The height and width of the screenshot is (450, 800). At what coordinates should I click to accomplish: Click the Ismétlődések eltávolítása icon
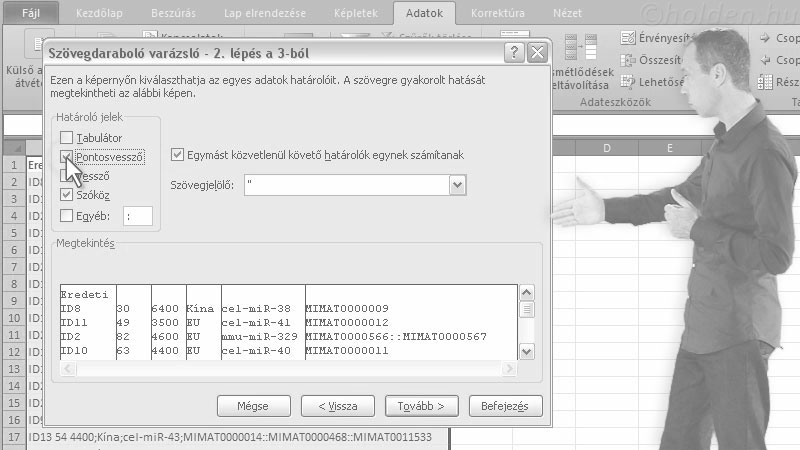[x=581, y=47]
